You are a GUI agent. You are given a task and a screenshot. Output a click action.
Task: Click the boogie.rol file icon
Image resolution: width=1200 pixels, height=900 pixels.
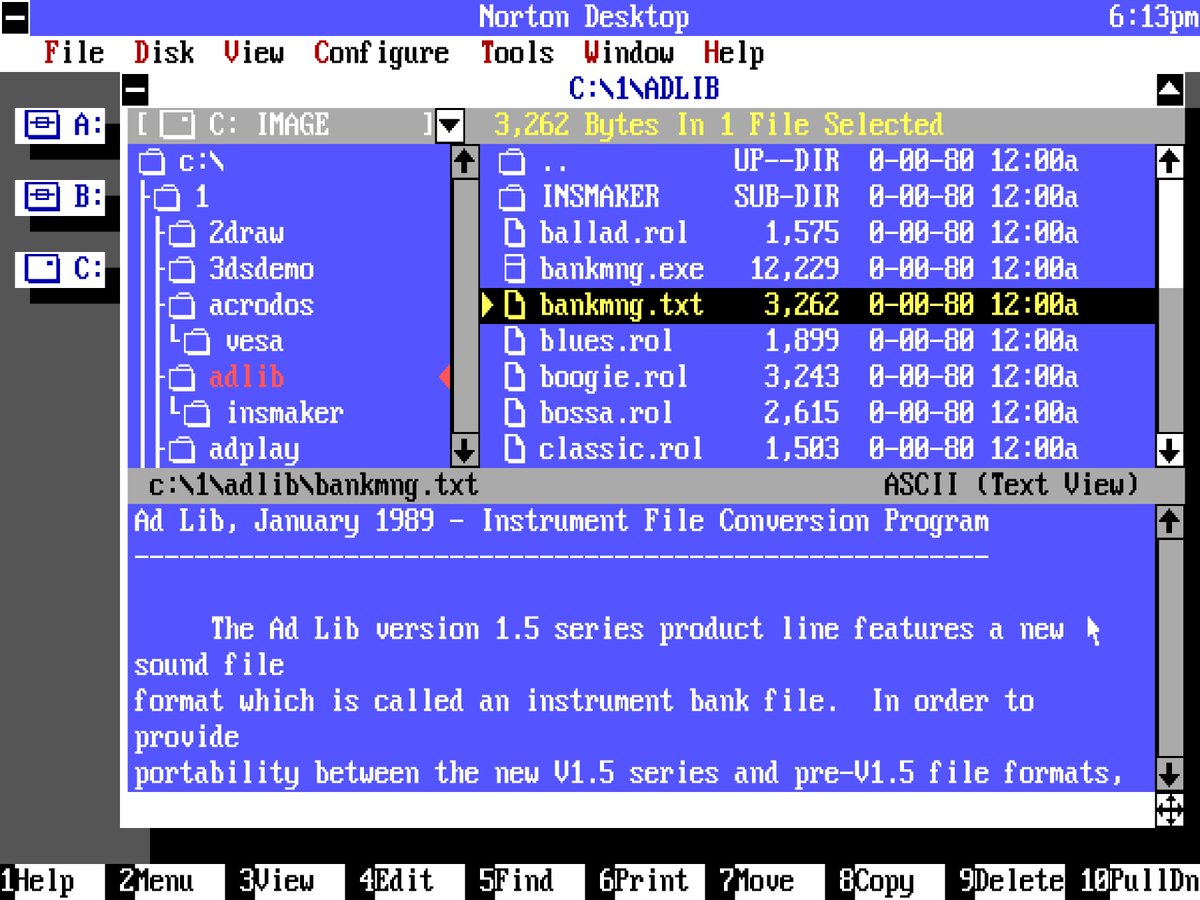513,377
